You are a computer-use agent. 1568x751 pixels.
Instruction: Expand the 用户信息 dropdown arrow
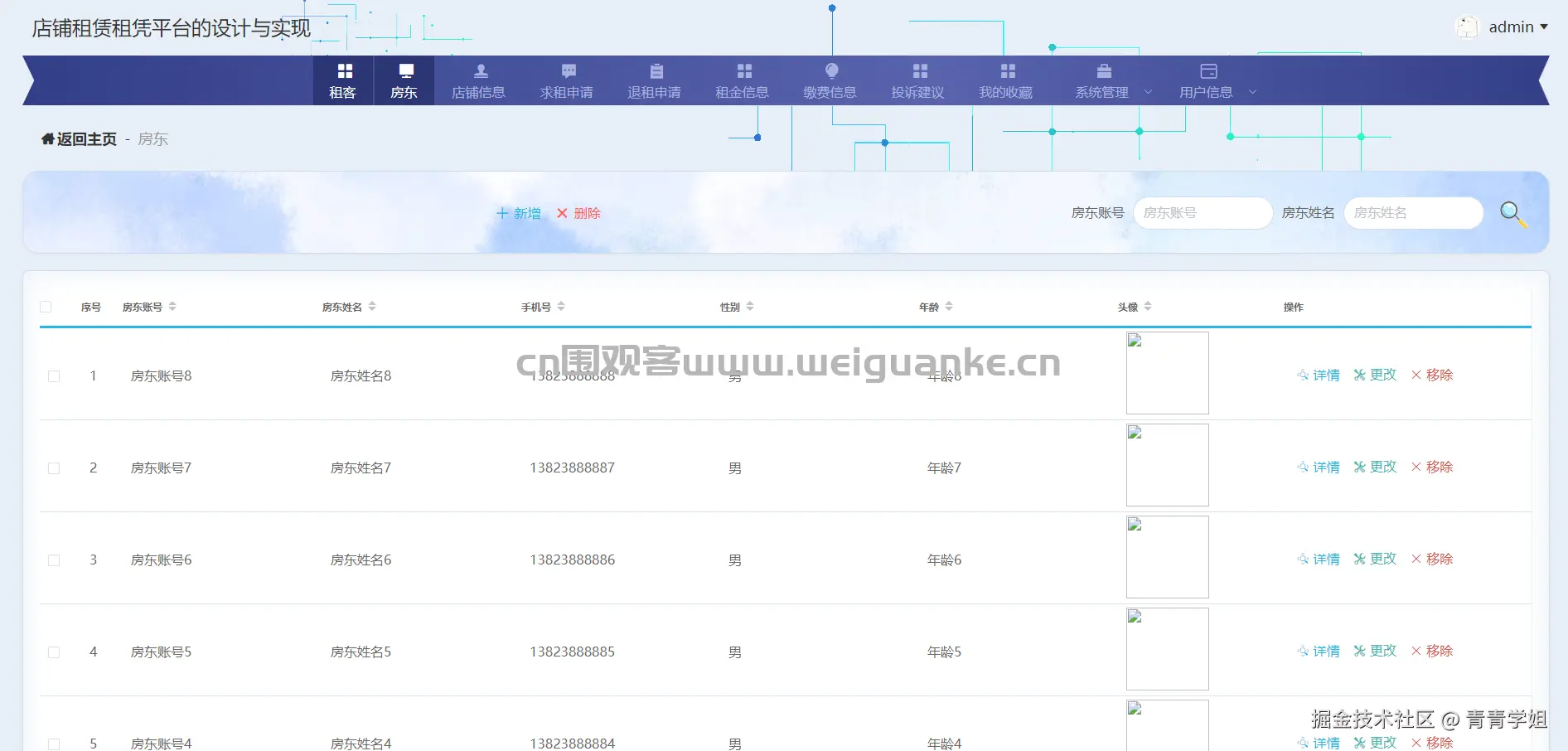pyautogui.click(x=1252, y=92)
